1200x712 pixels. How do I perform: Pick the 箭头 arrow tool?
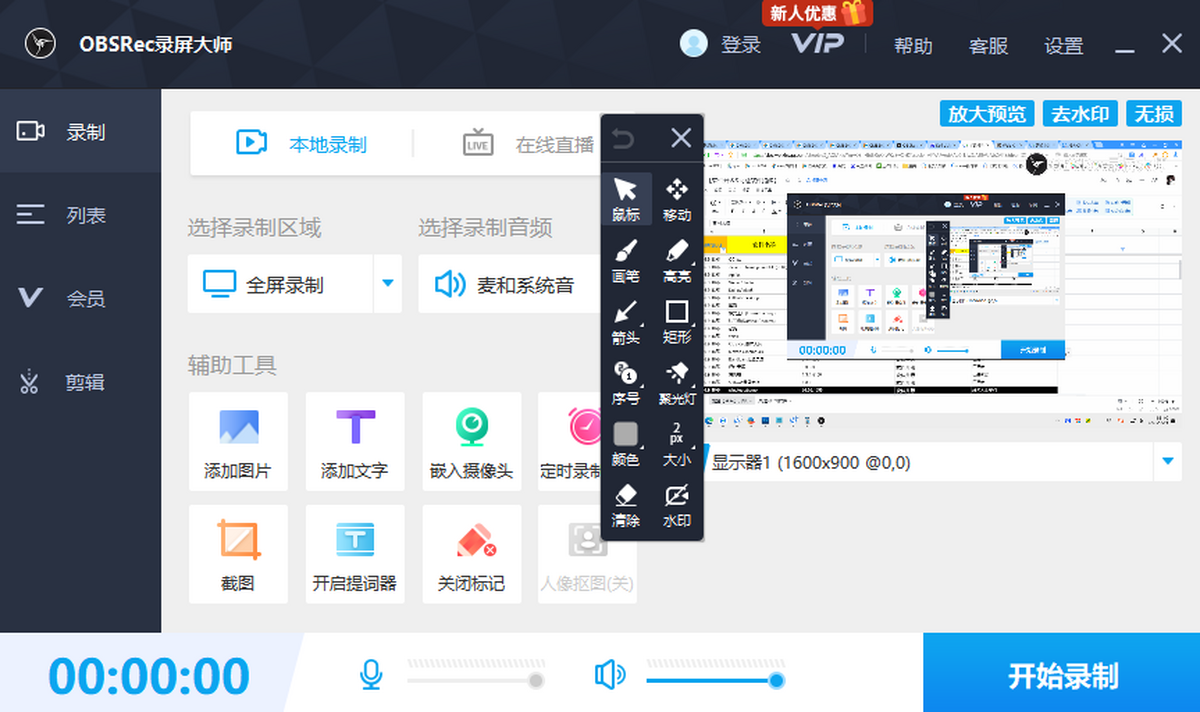pos(626,321)
